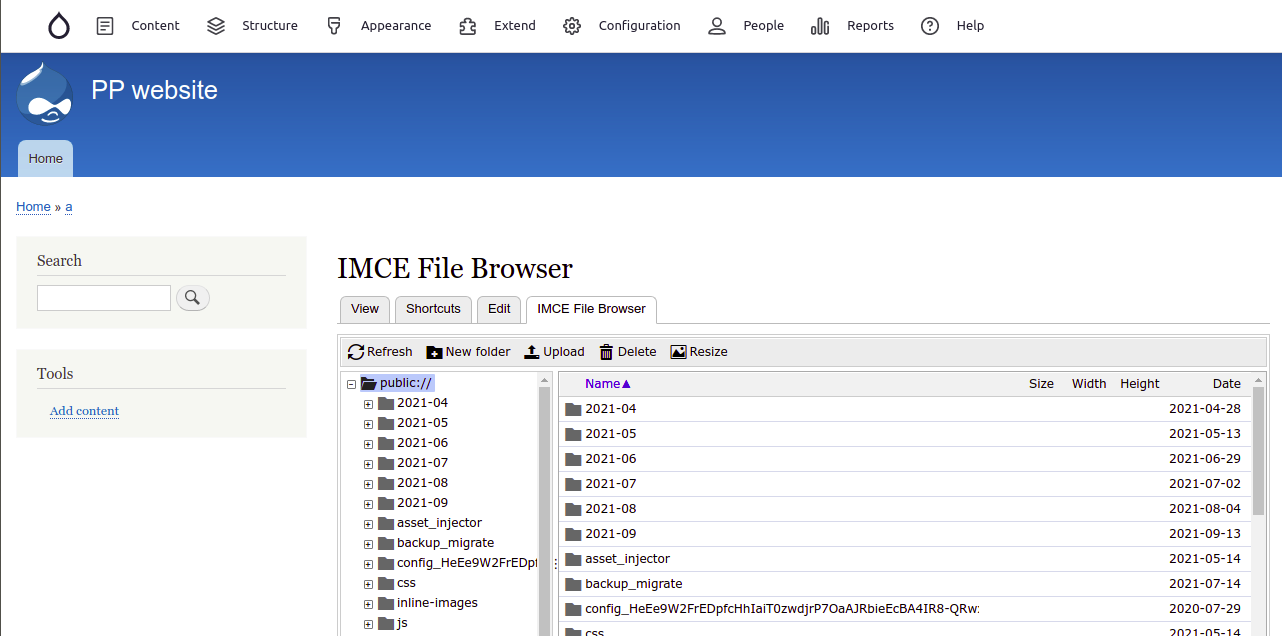Click the Add content link

[x=84, y=411]
